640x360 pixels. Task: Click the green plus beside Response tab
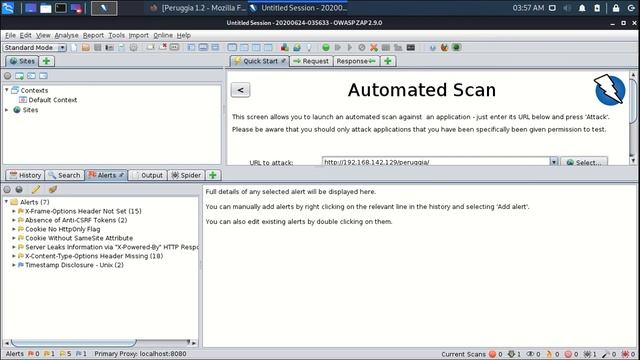[x=388, y=61]
